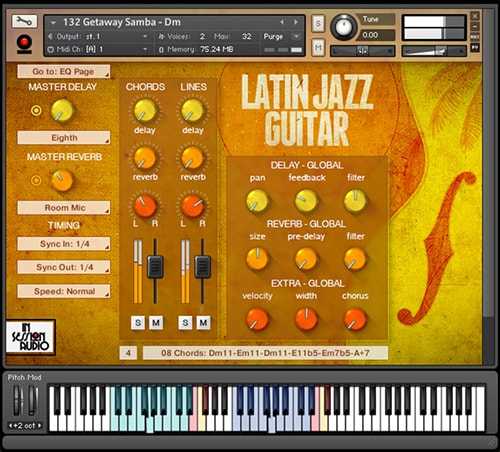
Task: Toggle the Master Reverb power button
Action: (x=36, y=180)
